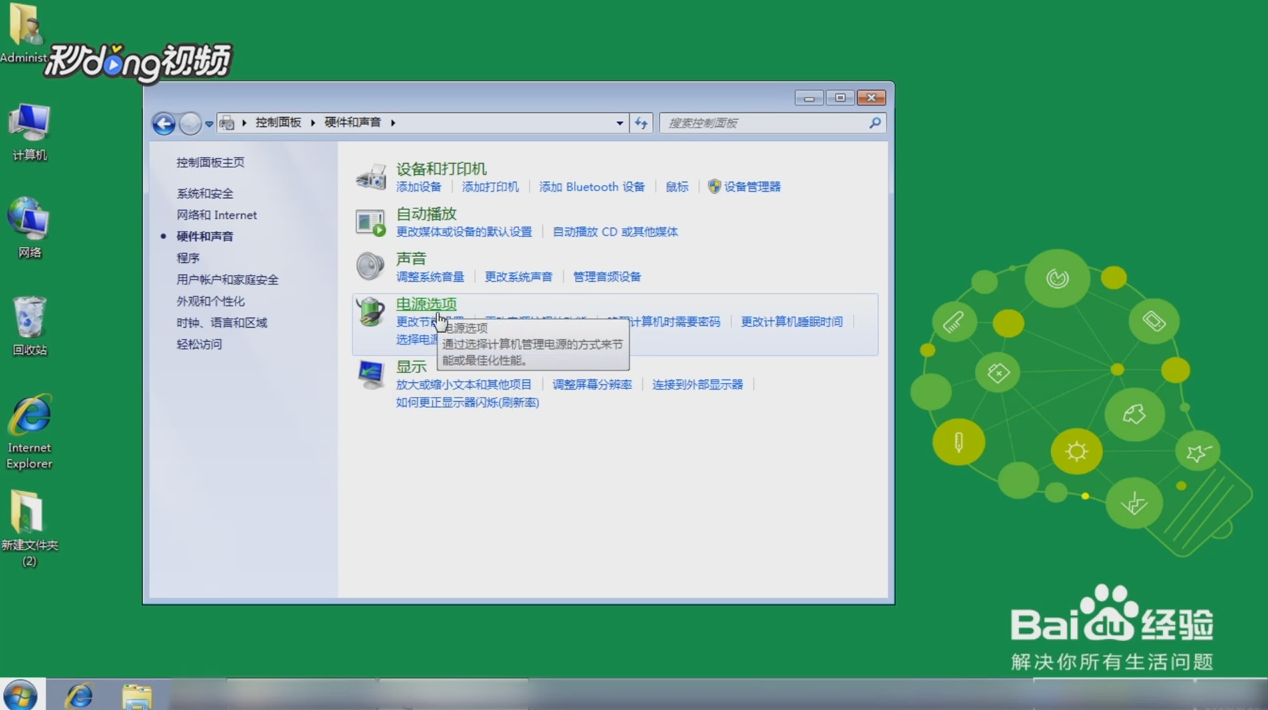The image size is (1268, 710).
Task: Click 放大或缩小文本和其他项目 link
Action: tap(464, 385)
